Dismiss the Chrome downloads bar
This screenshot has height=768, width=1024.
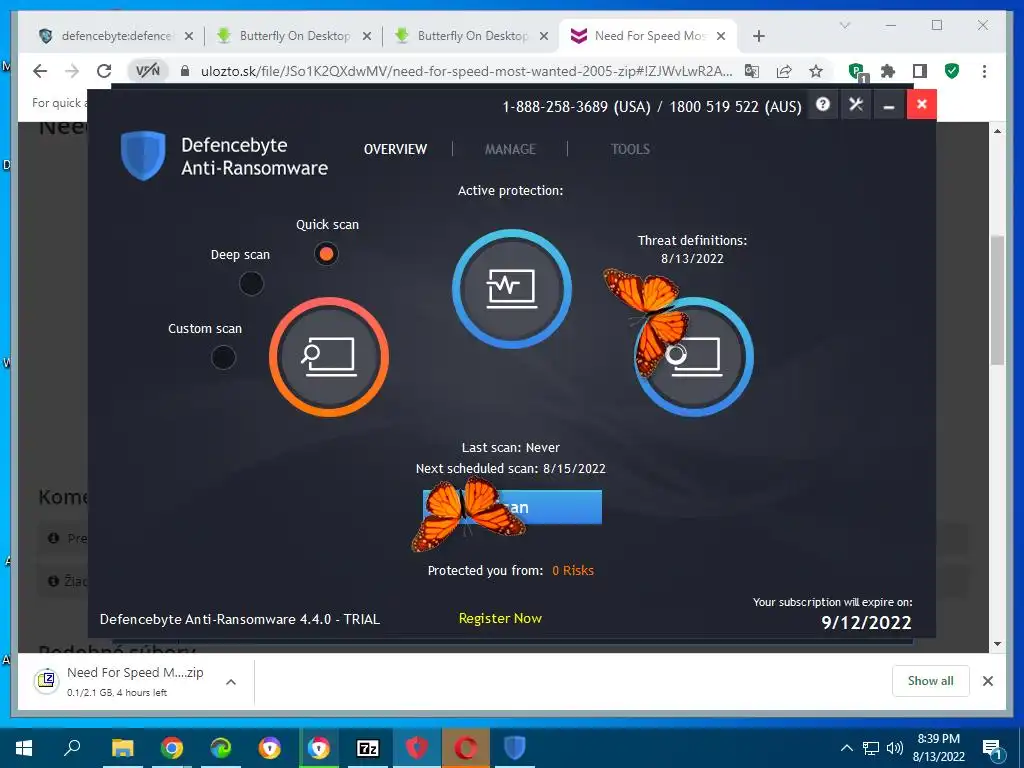(988, 681)
